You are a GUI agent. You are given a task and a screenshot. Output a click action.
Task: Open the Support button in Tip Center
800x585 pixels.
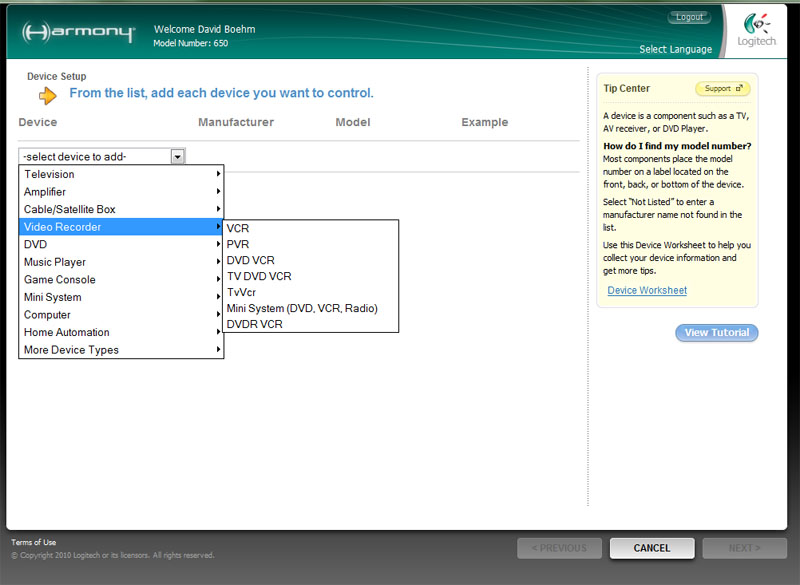pos(722,89)
